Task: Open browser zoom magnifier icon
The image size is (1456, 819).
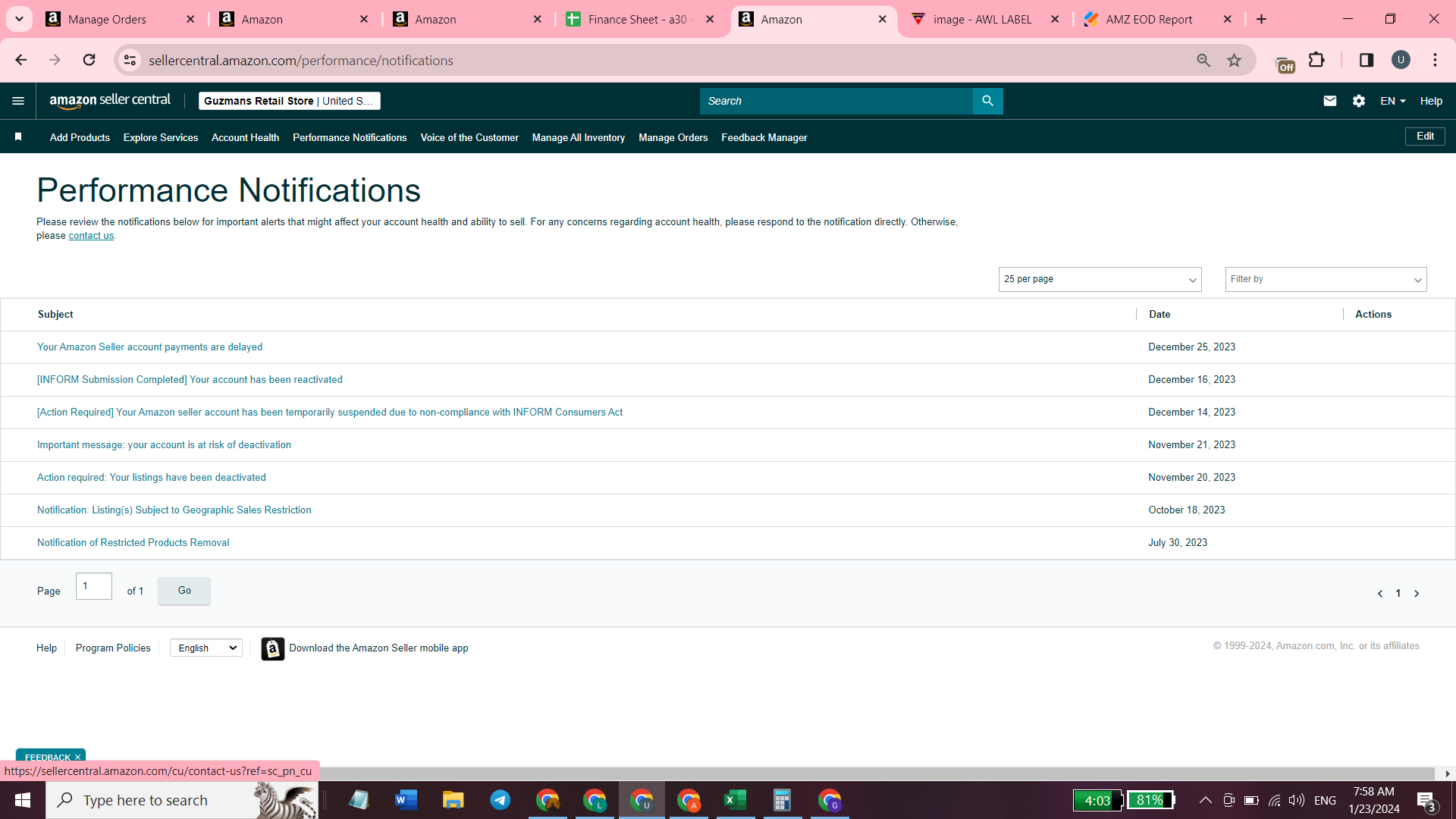Action: [1203, 60]
